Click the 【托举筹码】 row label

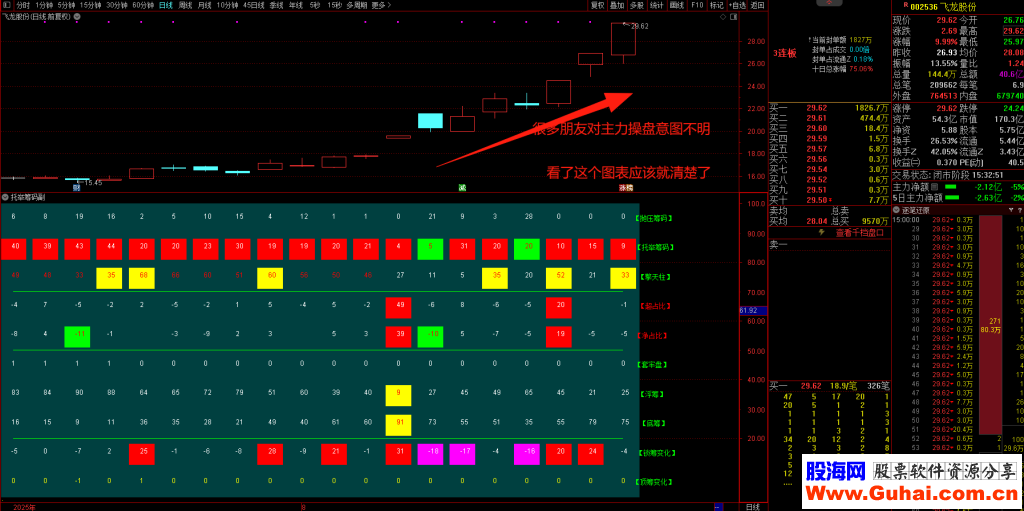(654, 248)
